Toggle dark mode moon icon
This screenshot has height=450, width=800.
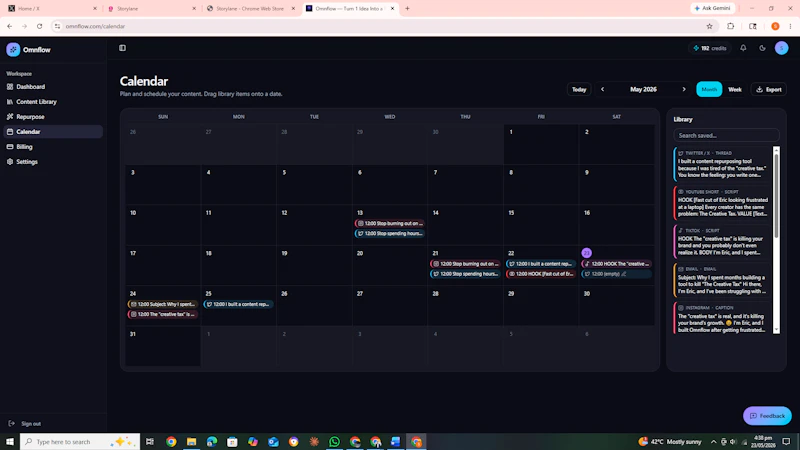(762, 48)
